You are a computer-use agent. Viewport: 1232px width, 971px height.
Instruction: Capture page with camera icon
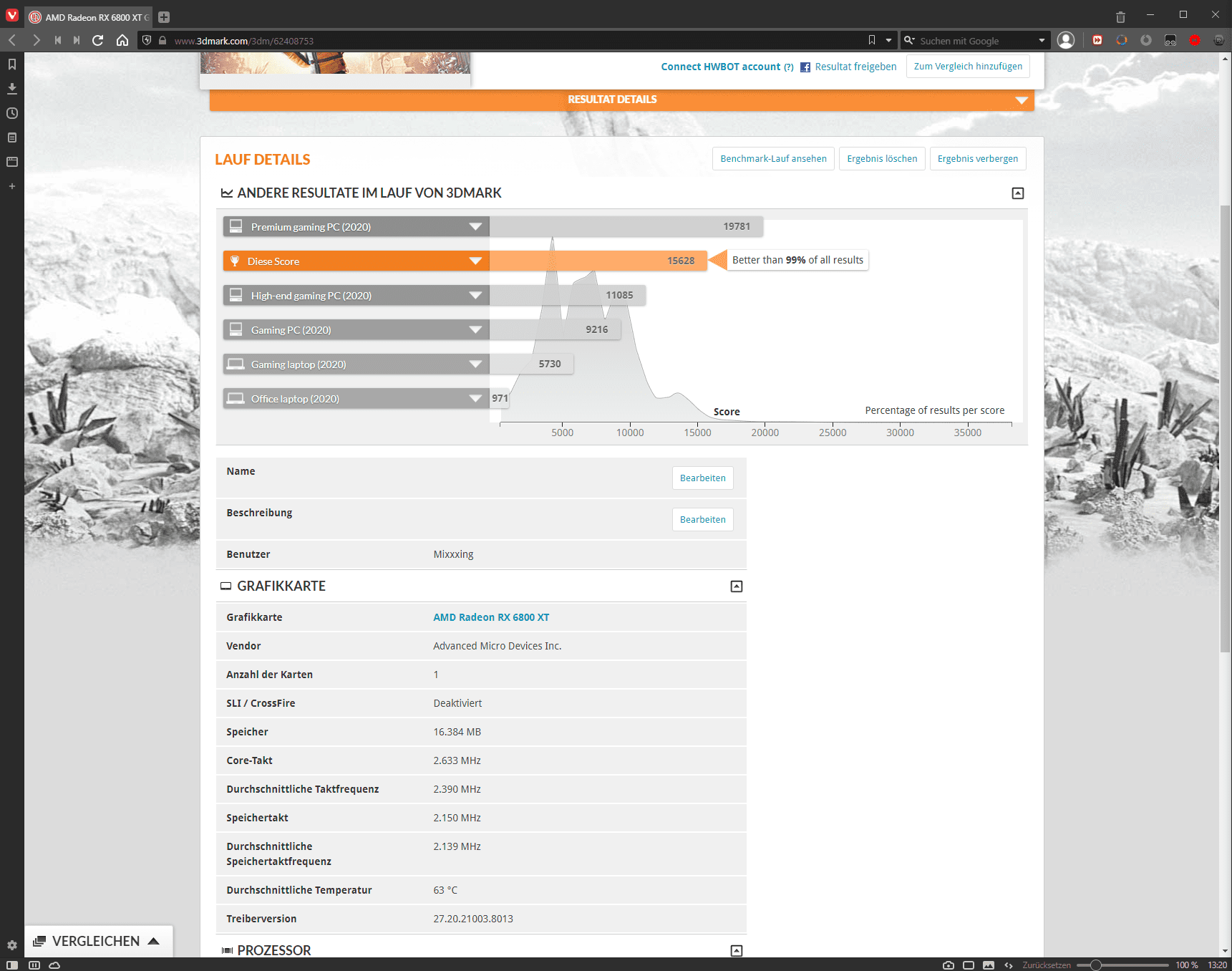pos(949,965)
